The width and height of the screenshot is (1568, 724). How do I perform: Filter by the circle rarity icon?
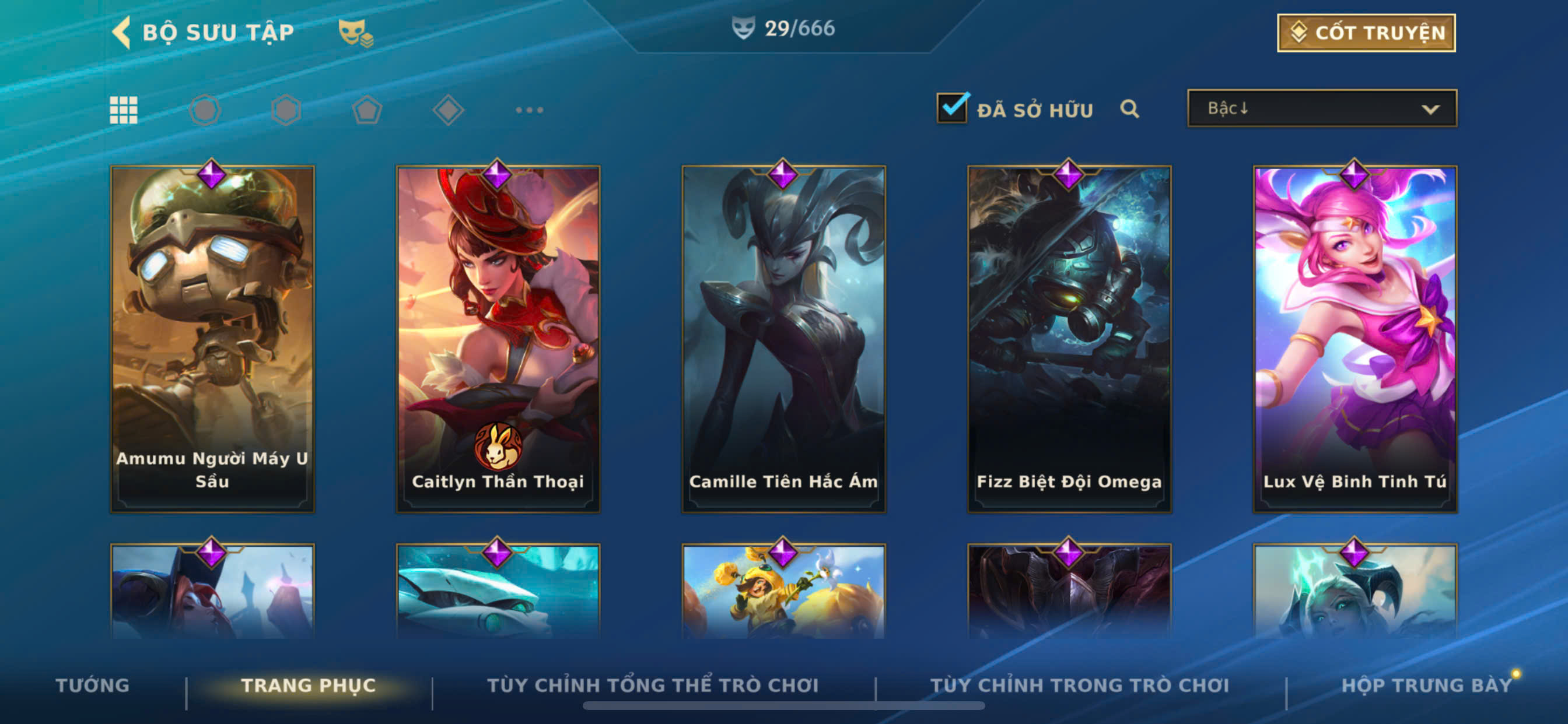pyautogui.click(x=205, y=110)
